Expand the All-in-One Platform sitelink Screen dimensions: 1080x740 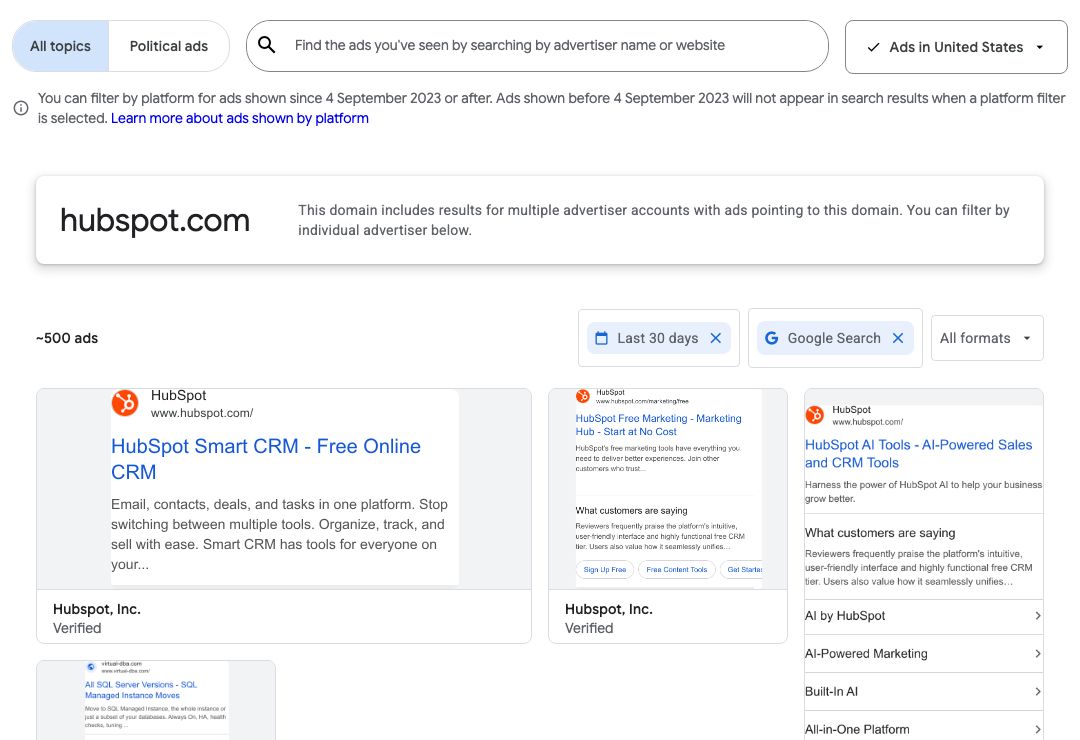tap(923, 729)
